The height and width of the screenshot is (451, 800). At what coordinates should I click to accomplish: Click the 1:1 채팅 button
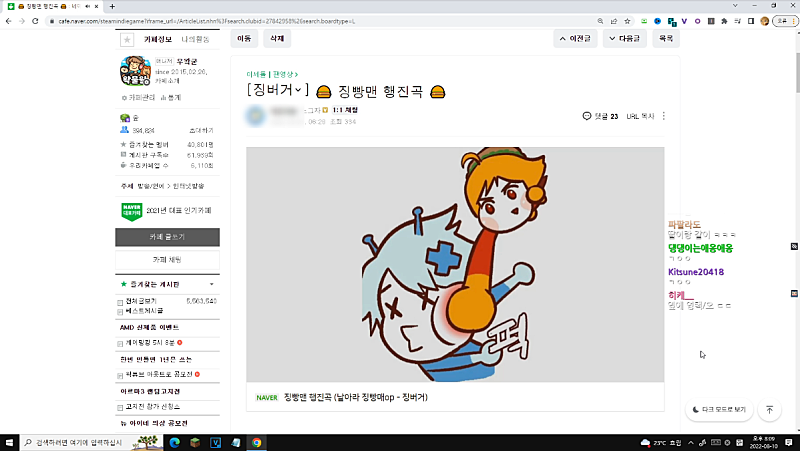345,110
